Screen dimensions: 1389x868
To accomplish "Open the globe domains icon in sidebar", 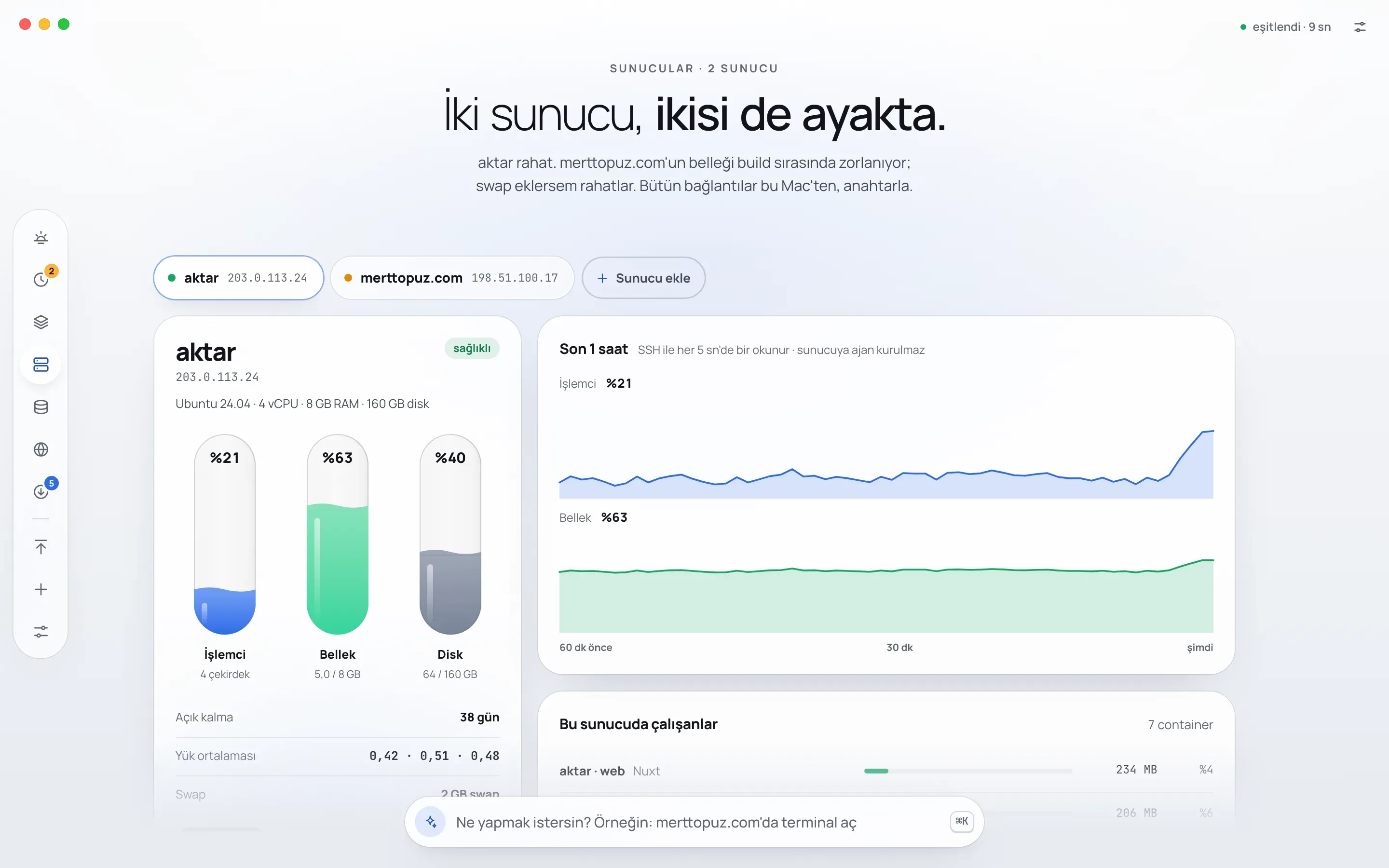I will pos(41,449).
